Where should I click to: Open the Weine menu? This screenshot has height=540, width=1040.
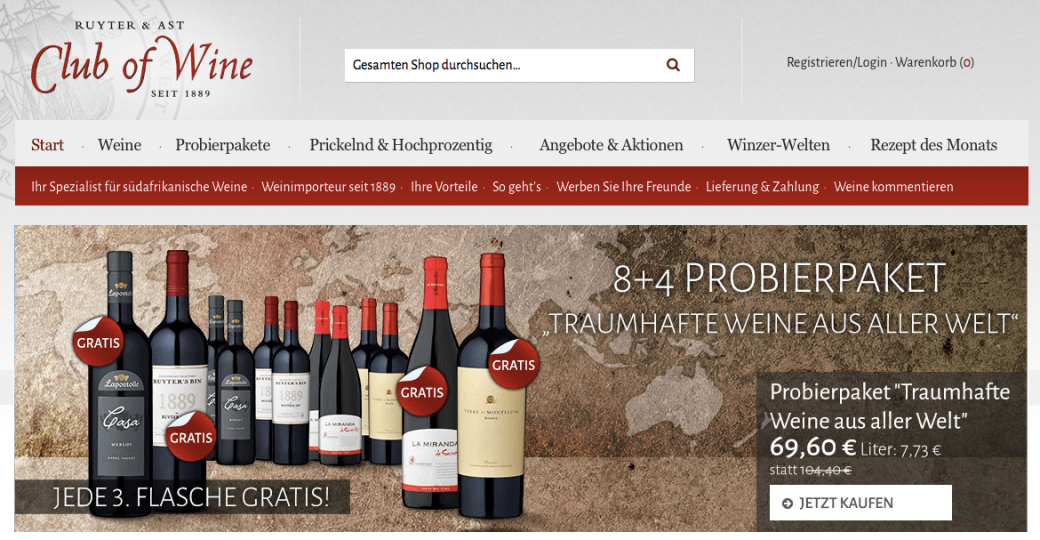pos(119,145)
